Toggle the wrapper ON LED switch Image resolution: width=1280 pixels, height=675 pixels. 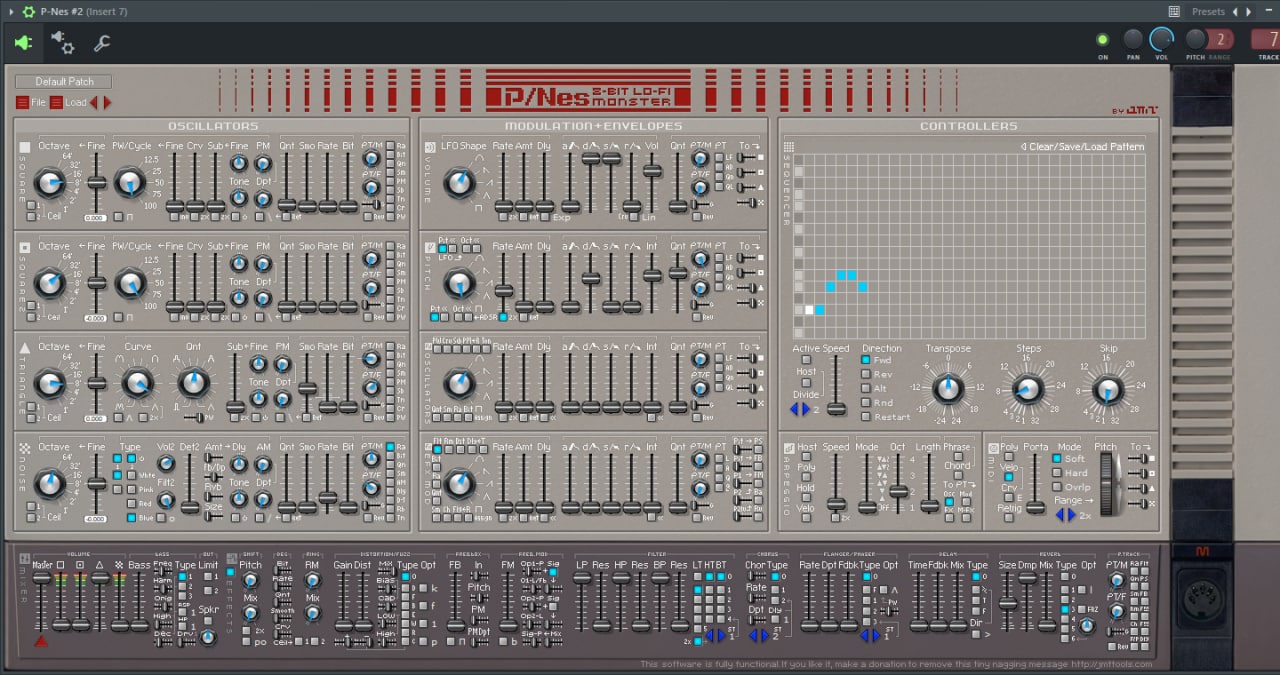pyautogui.click(x=1103, y=40)
